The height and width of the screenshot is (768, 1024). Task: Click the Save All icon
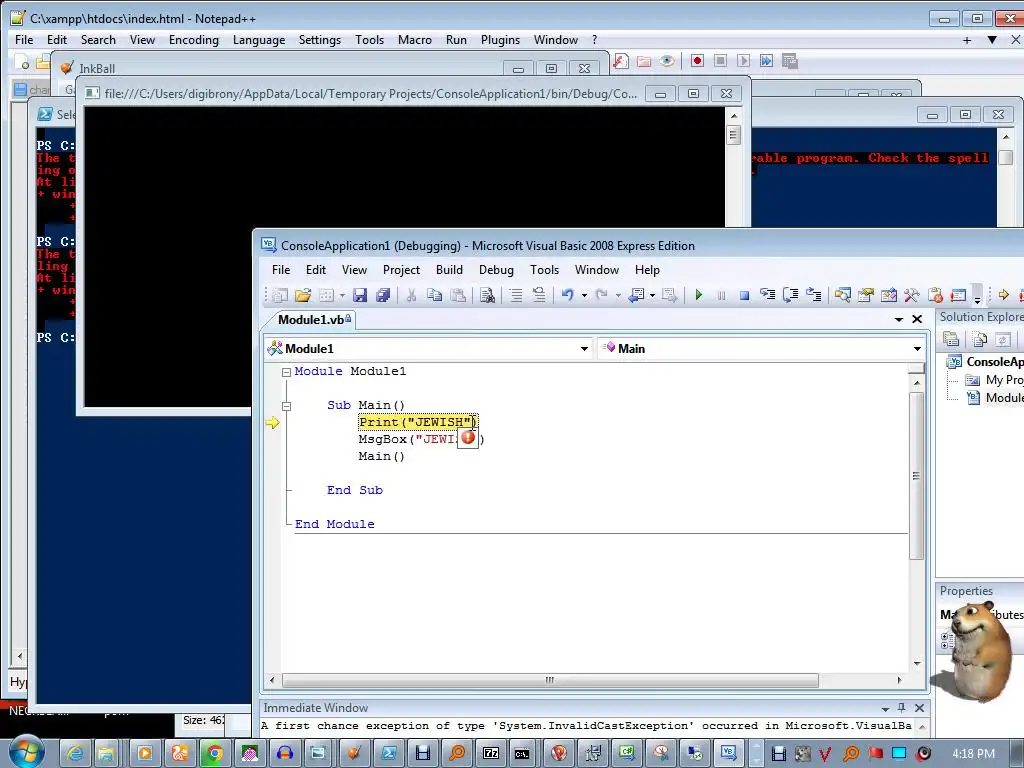coord(383,295)
